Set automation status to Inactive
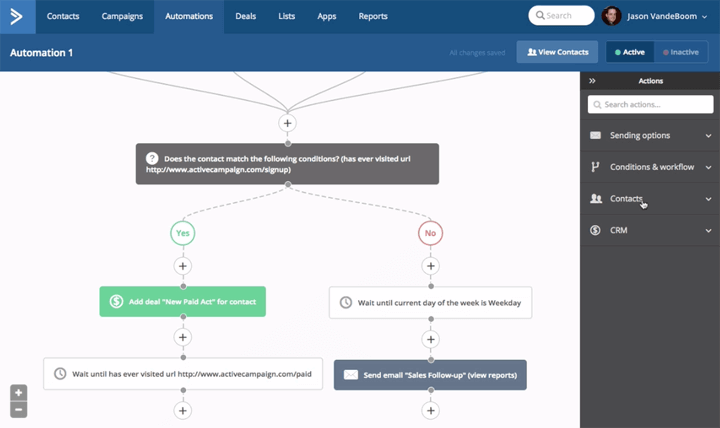Screen dimensions: 720x428 [x=681, y=52]
